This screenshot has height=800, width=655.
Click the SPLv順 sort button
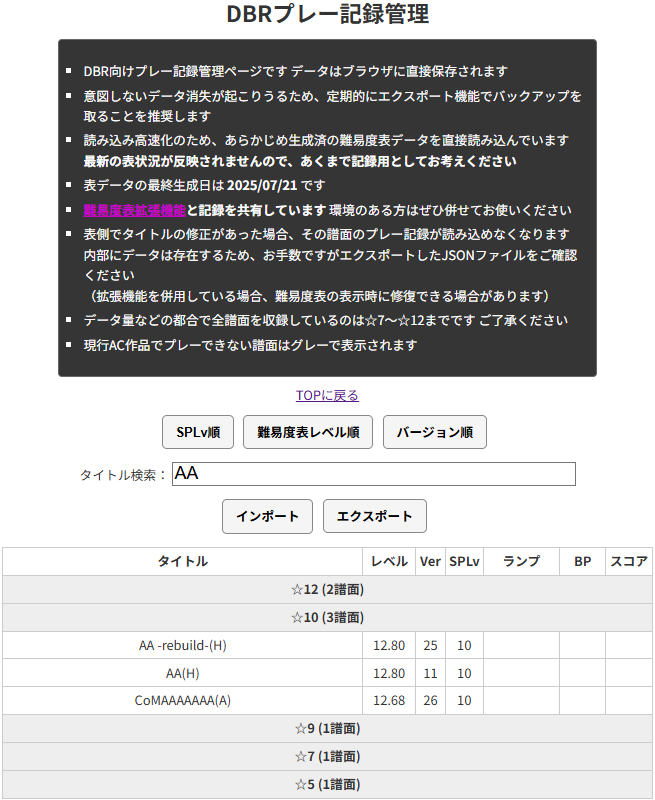(198, 432)
